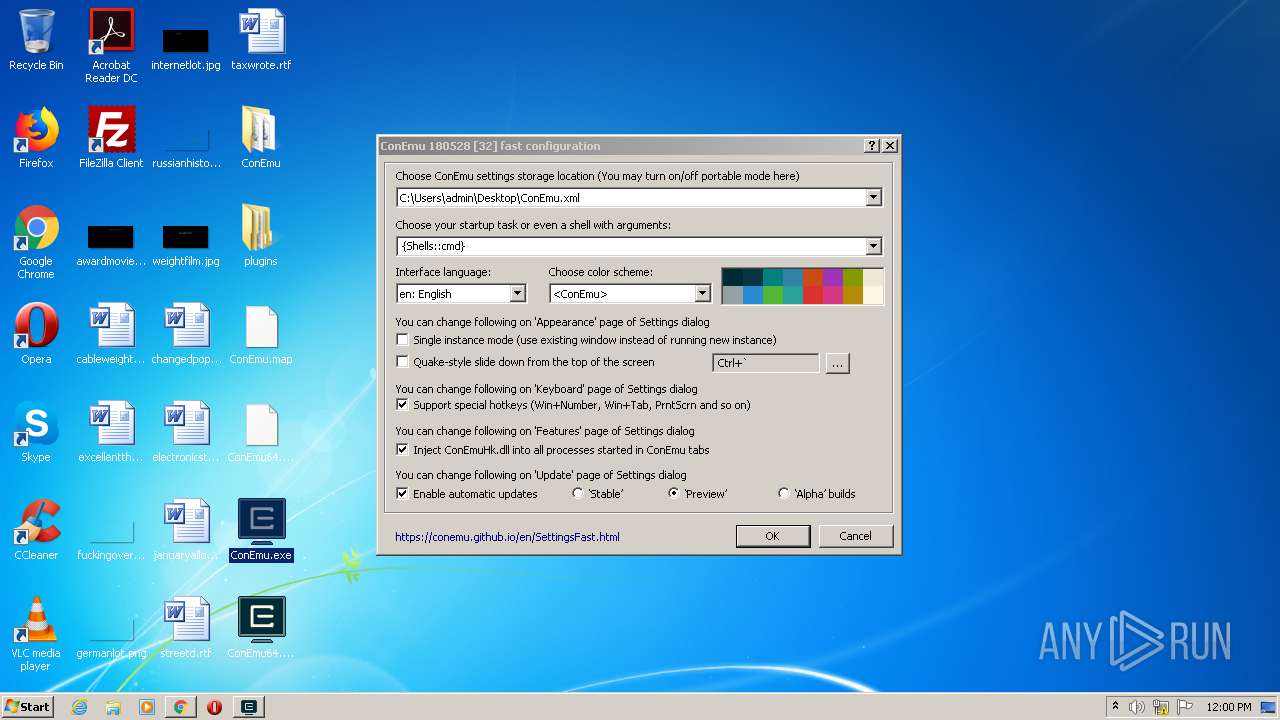Open the Start menu button
Image resolution: width=1280 pixels, height=720 pixels.
click(x=27, y=707)
